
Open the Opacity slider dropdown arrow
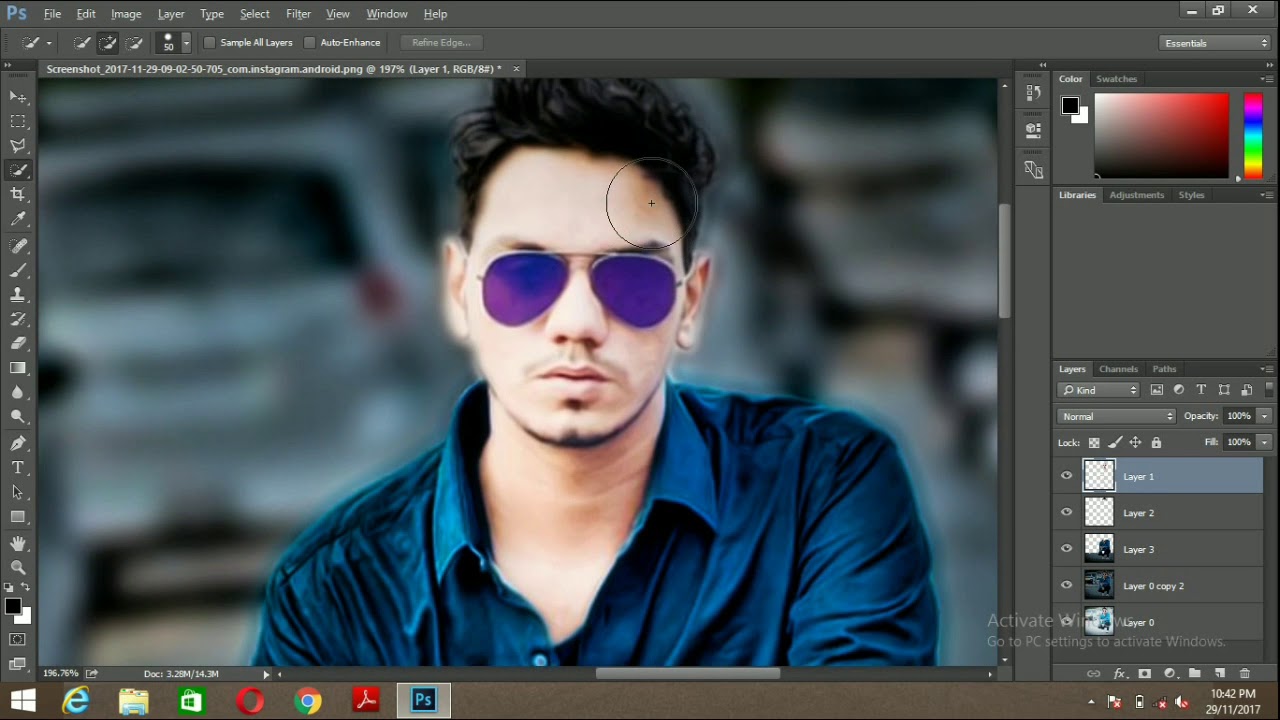tap(1264, 416)
